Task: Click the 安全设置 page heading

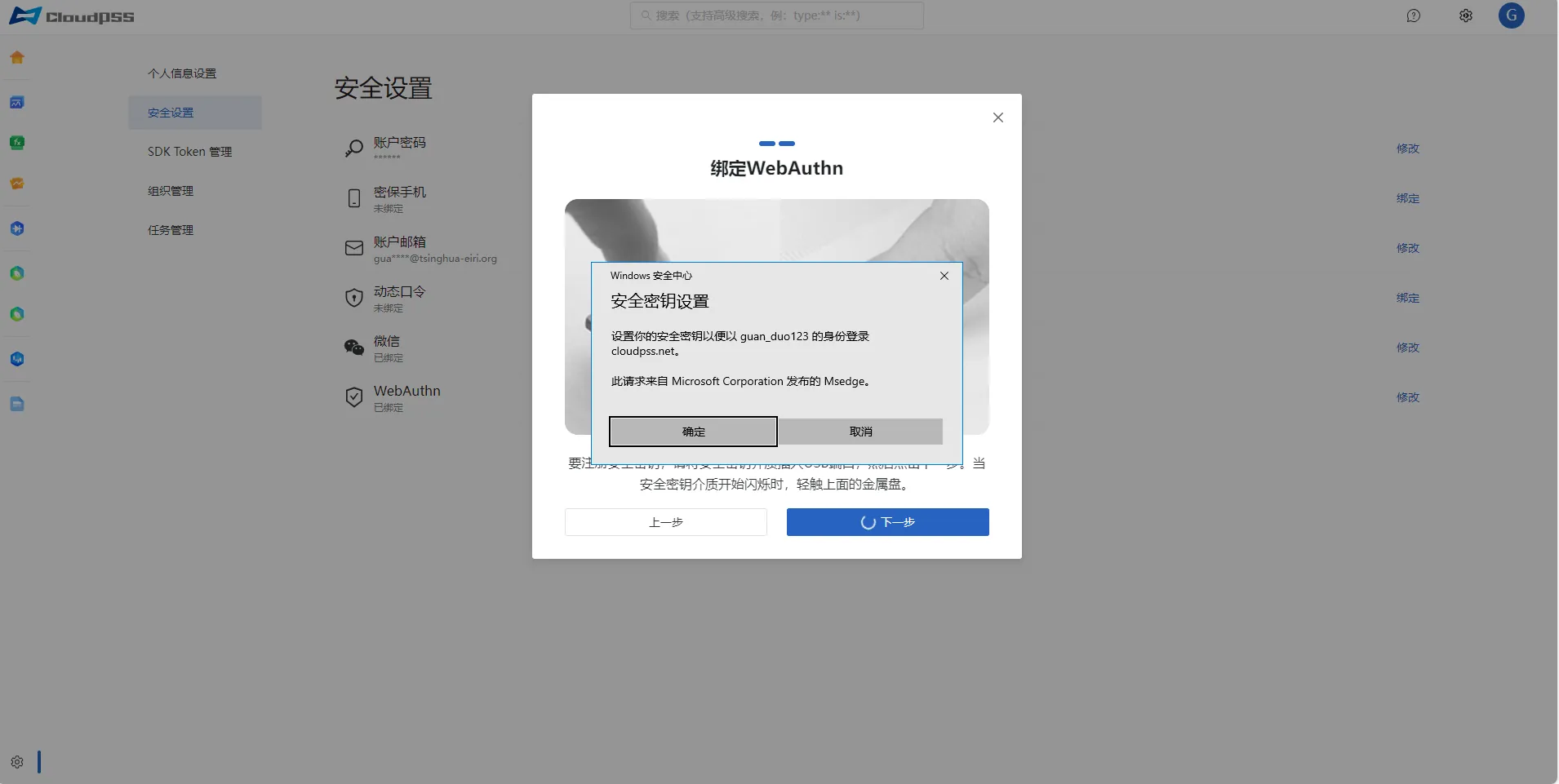Action: (x=383, y=88)
